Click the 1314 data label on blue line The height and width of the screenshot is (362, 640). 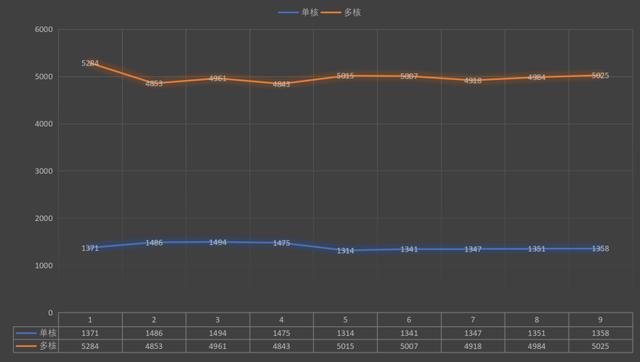(x=345, y=251)
